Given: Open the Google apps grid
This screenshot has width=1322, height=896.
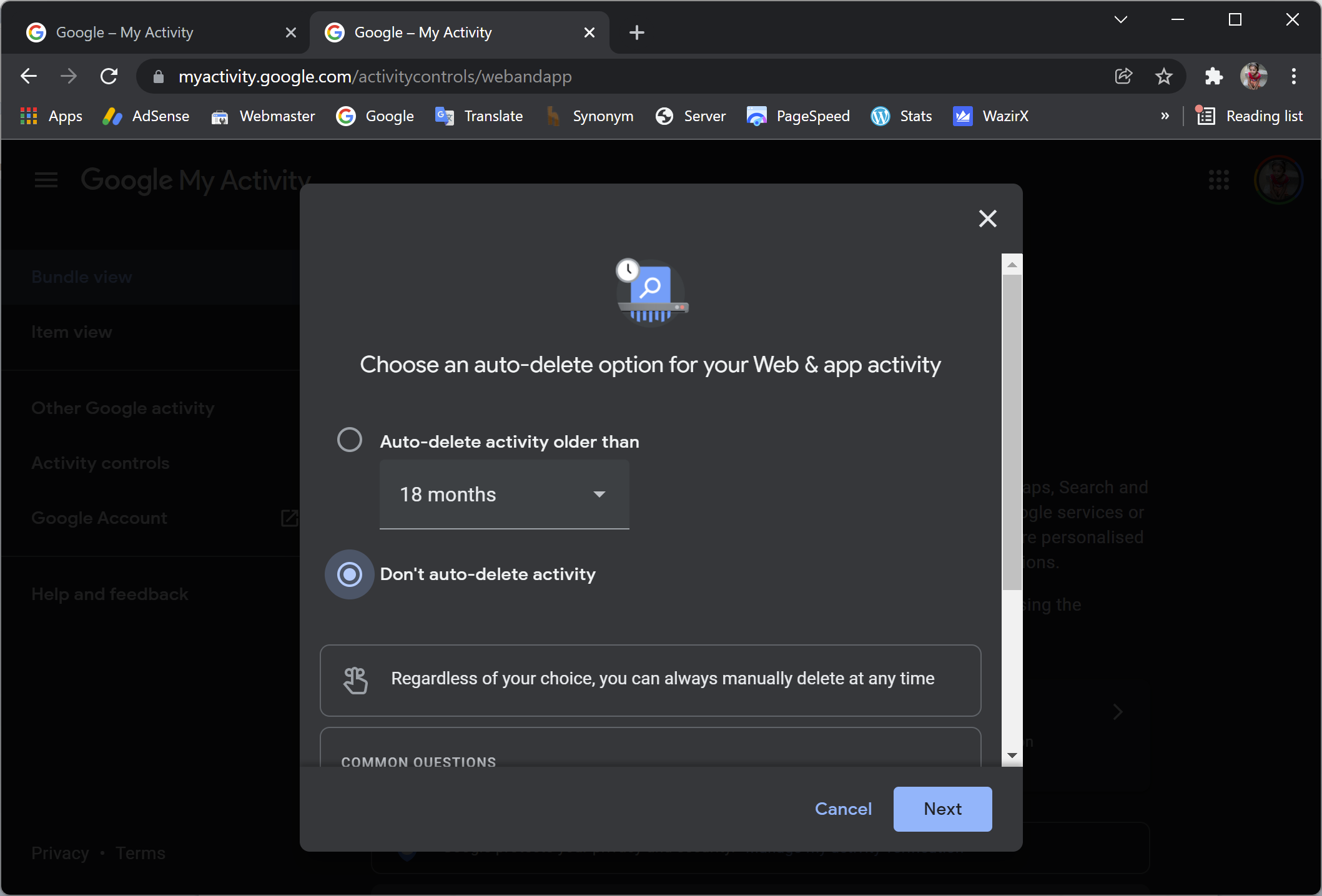Looking at the screenshot, I should pyautogui.click(x=1218, y=180).
